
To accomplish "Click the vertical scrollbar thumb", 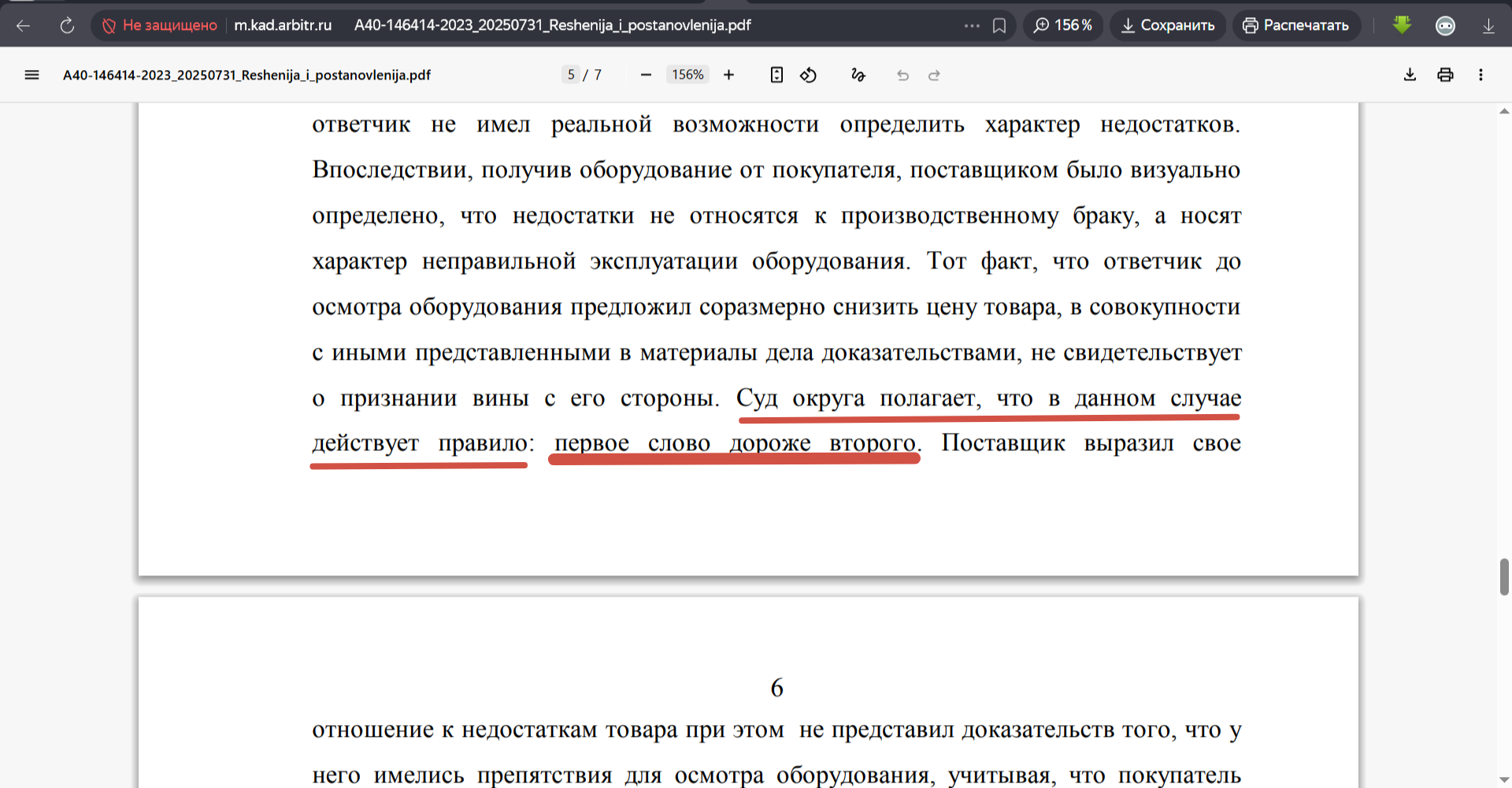I will click(x=1504, y=577).
